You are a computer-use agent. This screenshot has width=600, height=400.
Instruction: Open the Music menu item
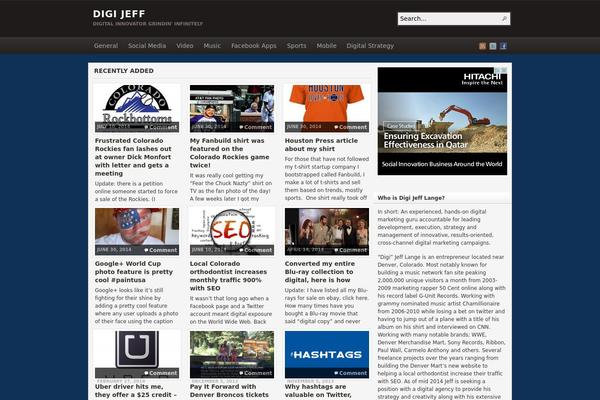[x=212, y=46]
